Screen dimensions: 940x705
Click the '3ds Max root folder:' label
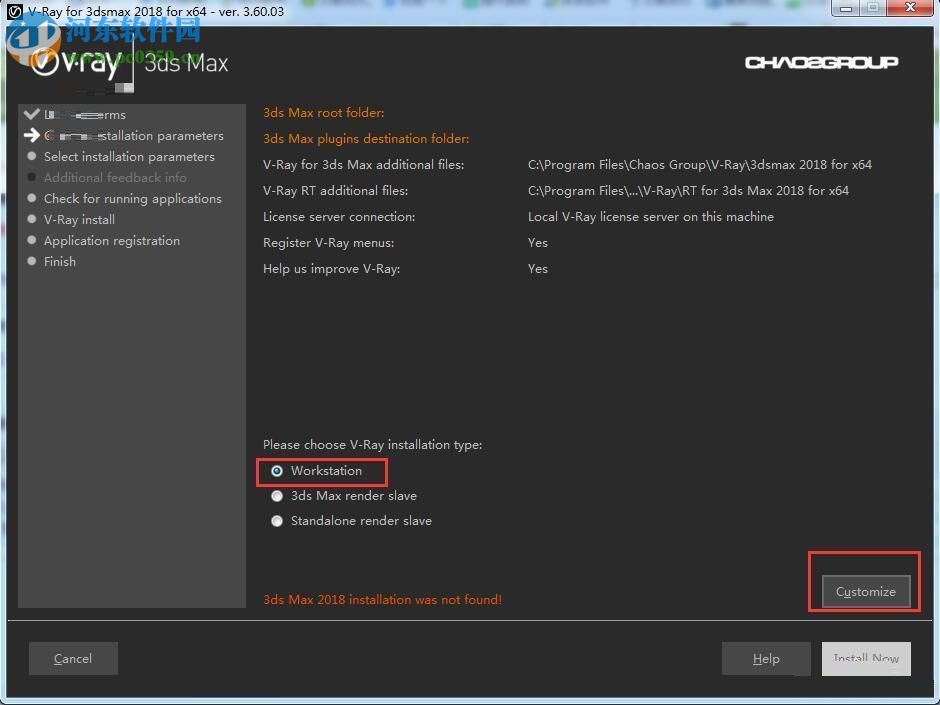[x=324, y=113]
